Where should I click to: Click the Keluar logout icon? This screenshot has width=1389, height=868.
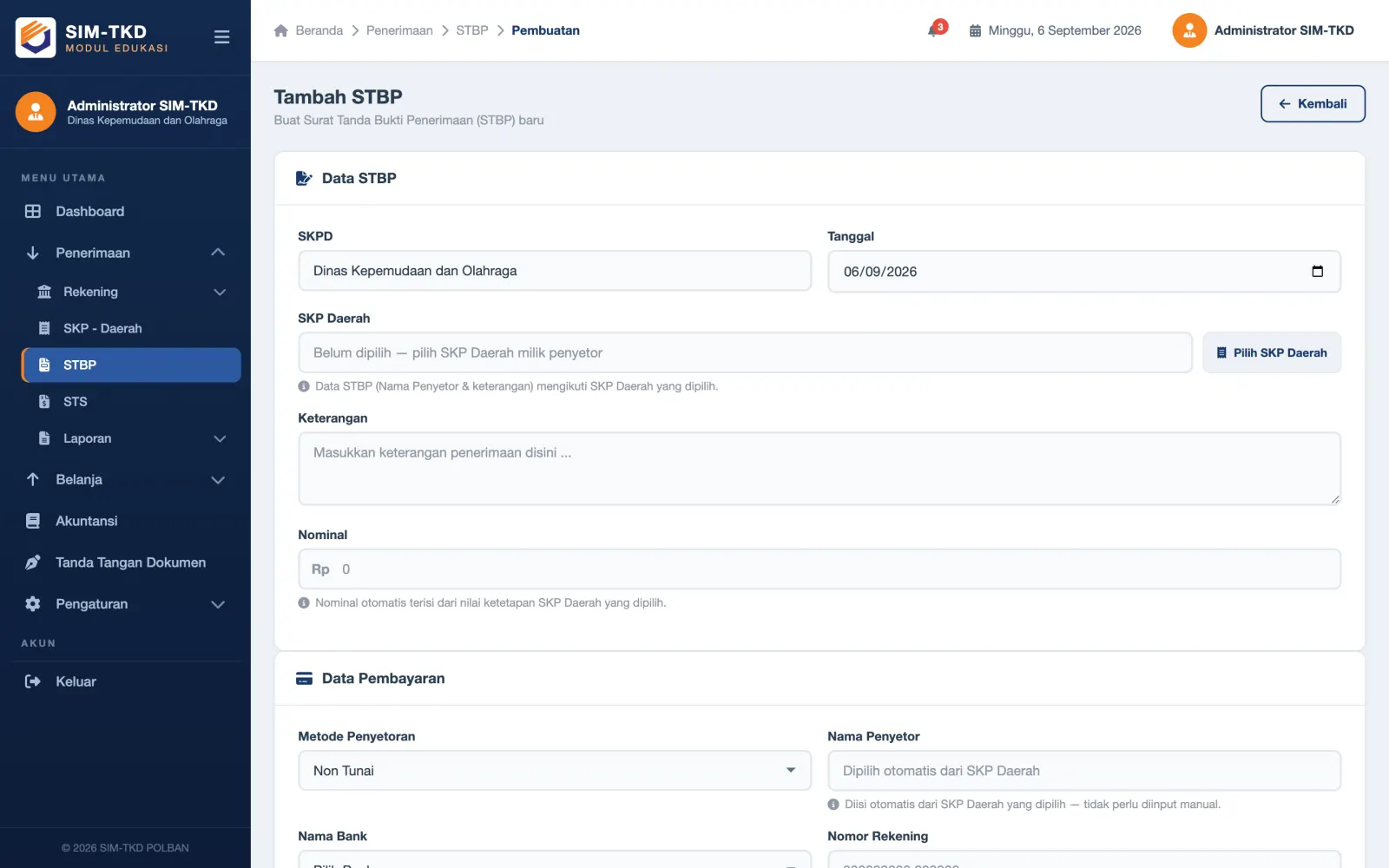(x=33, y=681)
